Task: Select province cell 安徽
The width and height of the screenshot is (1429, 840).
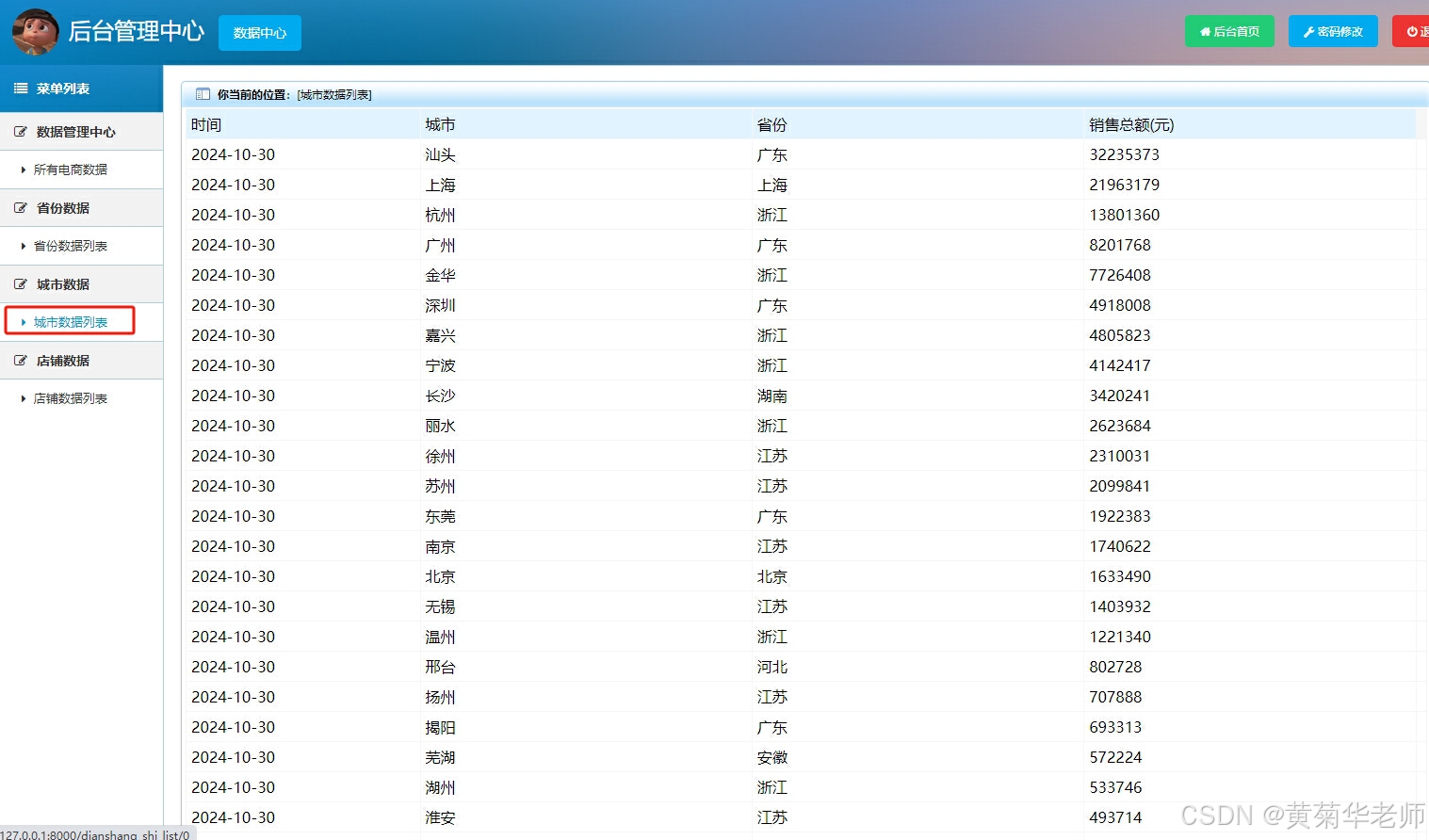Action: [x=772, y=757]
